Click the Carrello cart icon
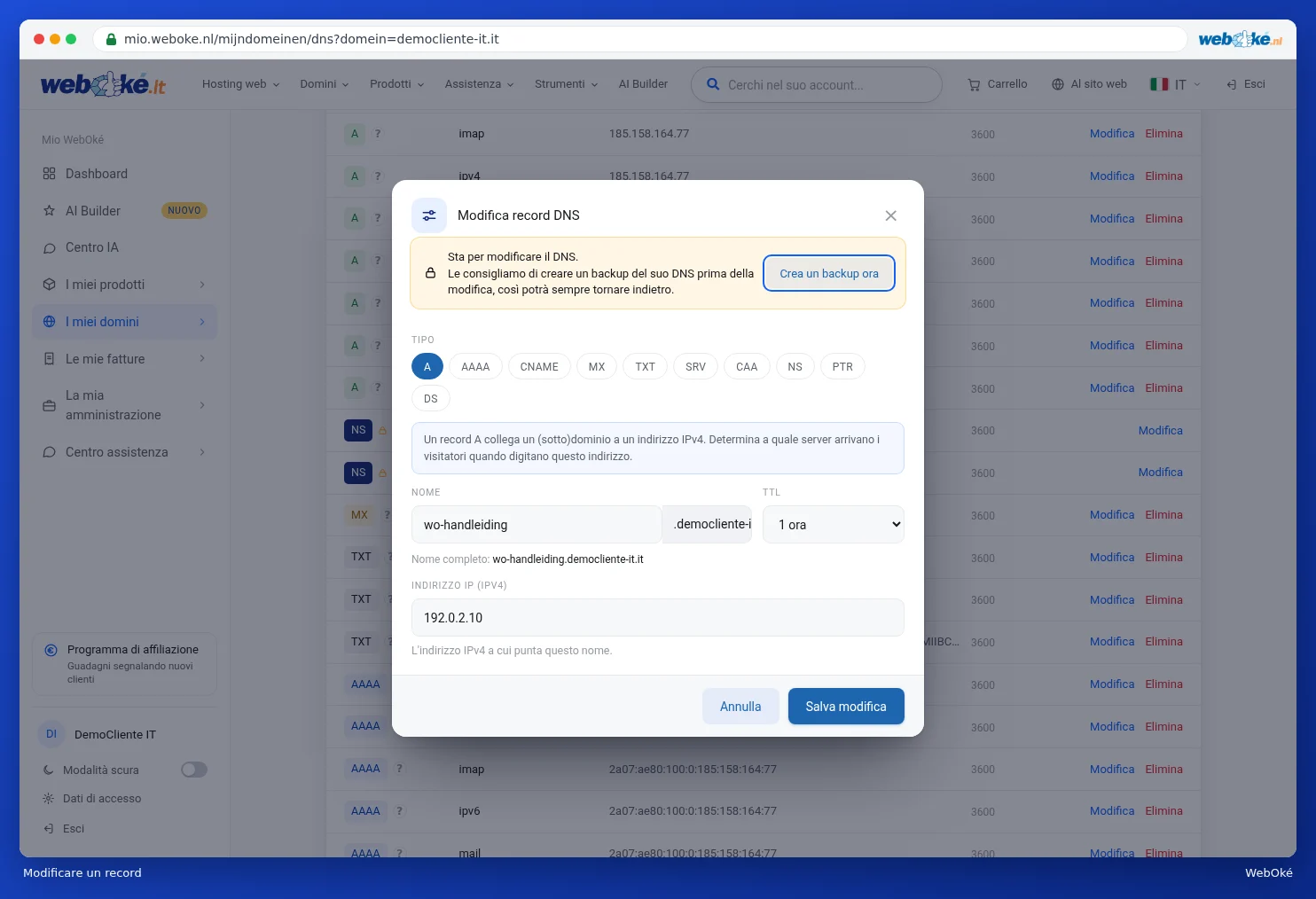This screenshot has width=1316, height=899. 974,84
